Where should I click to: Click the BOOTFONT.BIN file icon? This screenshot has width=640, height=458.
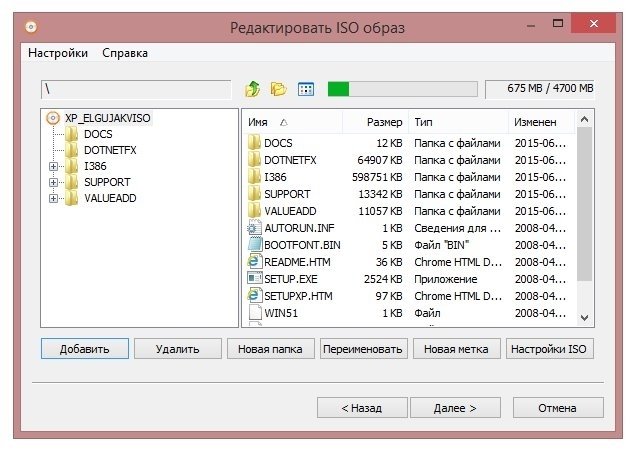[255, 245]
